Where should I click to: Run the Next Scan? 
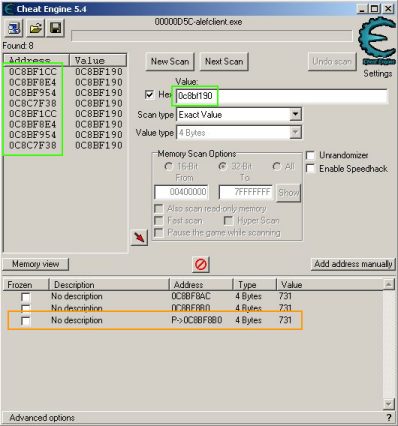click(x=224, y=61)
